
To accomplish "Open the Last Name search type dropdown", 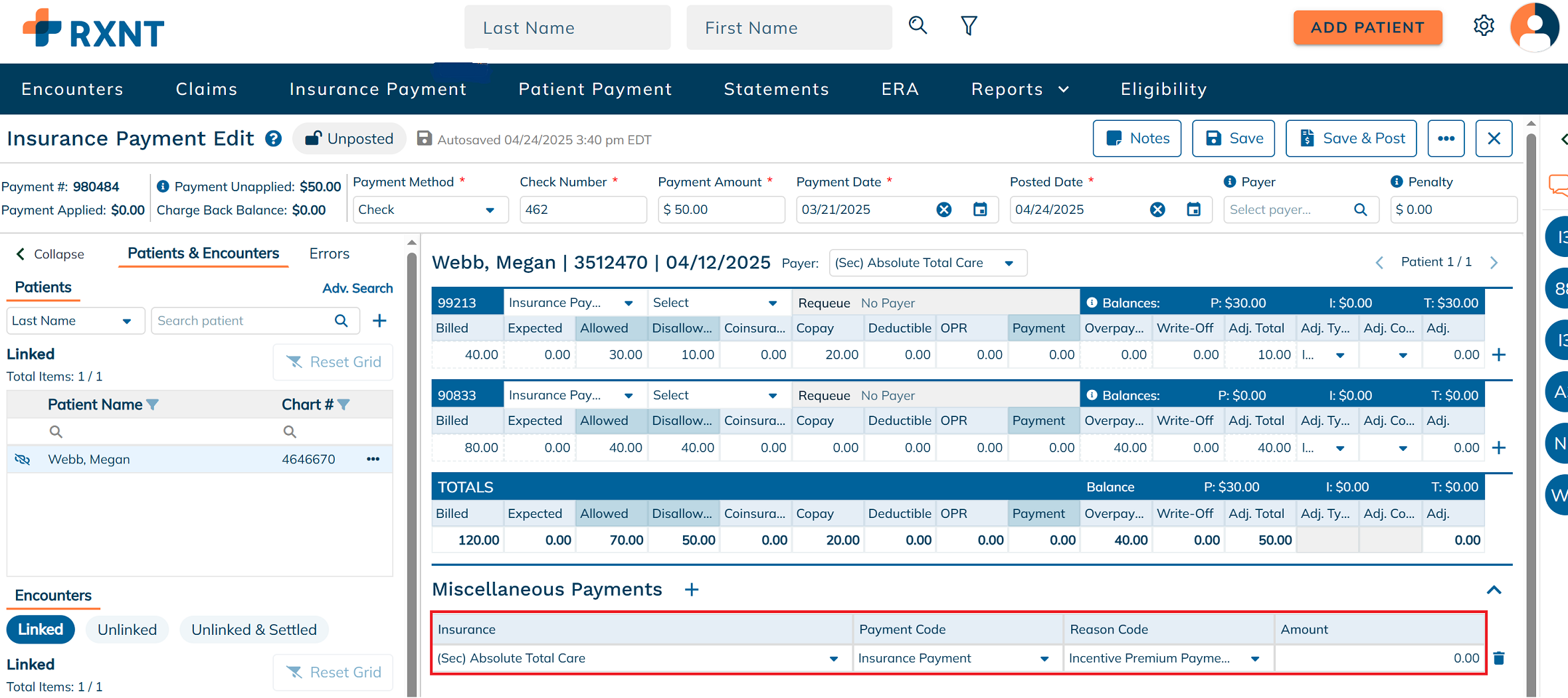I will click(x=75, y=321).
